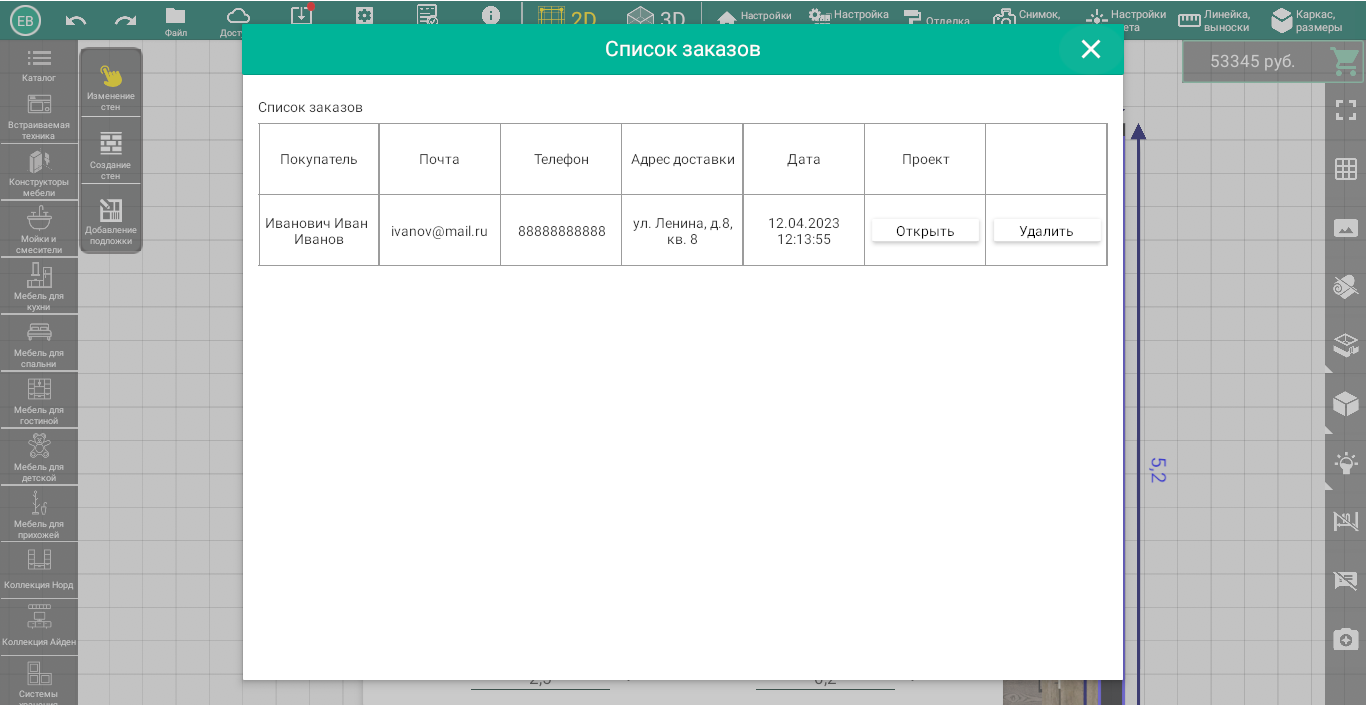Click the buyer name Иванович Иван Иванов
Image resolution: width=1366 pixels, height=705 pixels.
tap(319, 231)
